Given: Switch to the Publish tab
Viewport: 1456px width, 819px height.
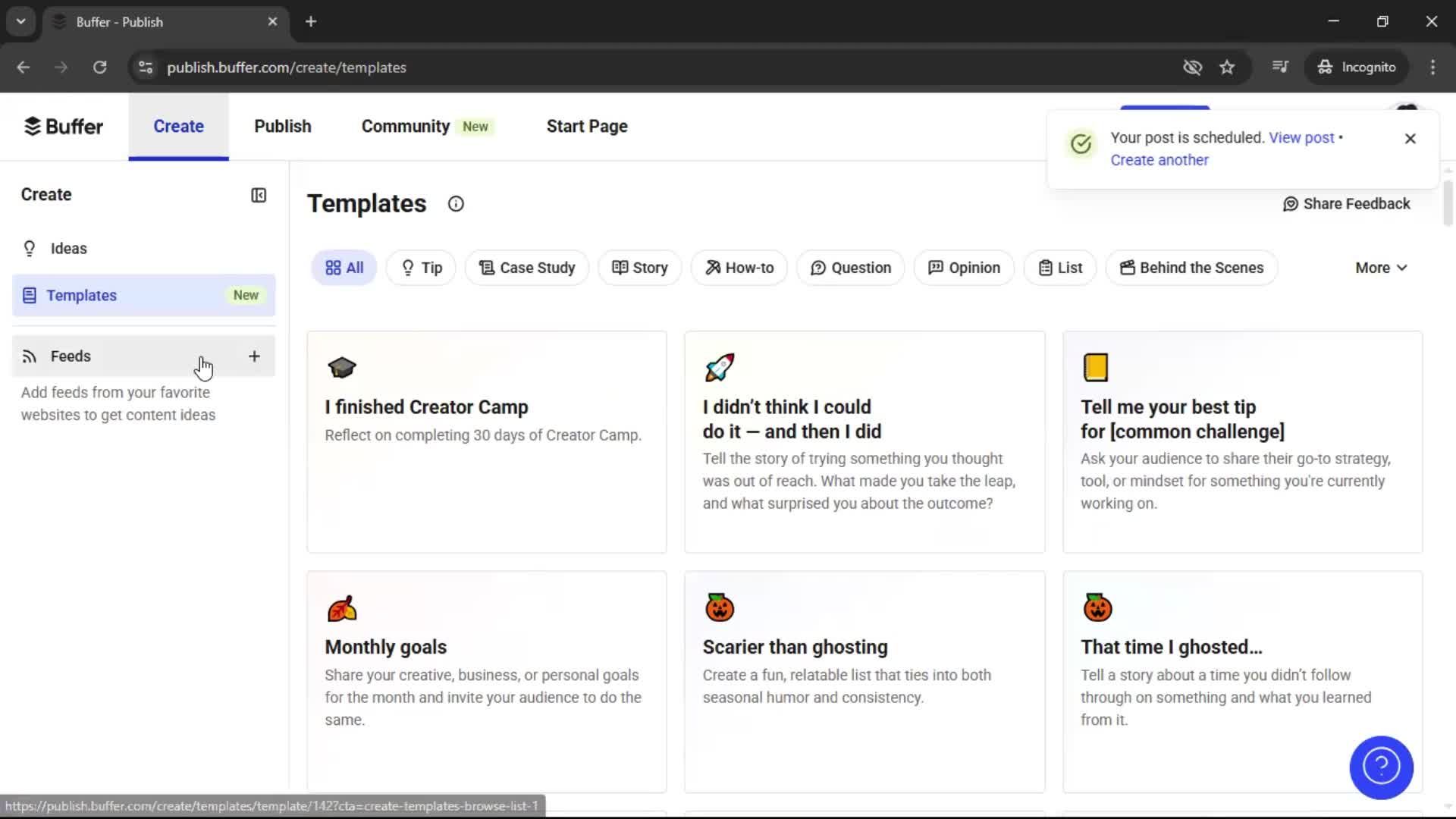Looking at the screenshot, I should pos(282,126).
